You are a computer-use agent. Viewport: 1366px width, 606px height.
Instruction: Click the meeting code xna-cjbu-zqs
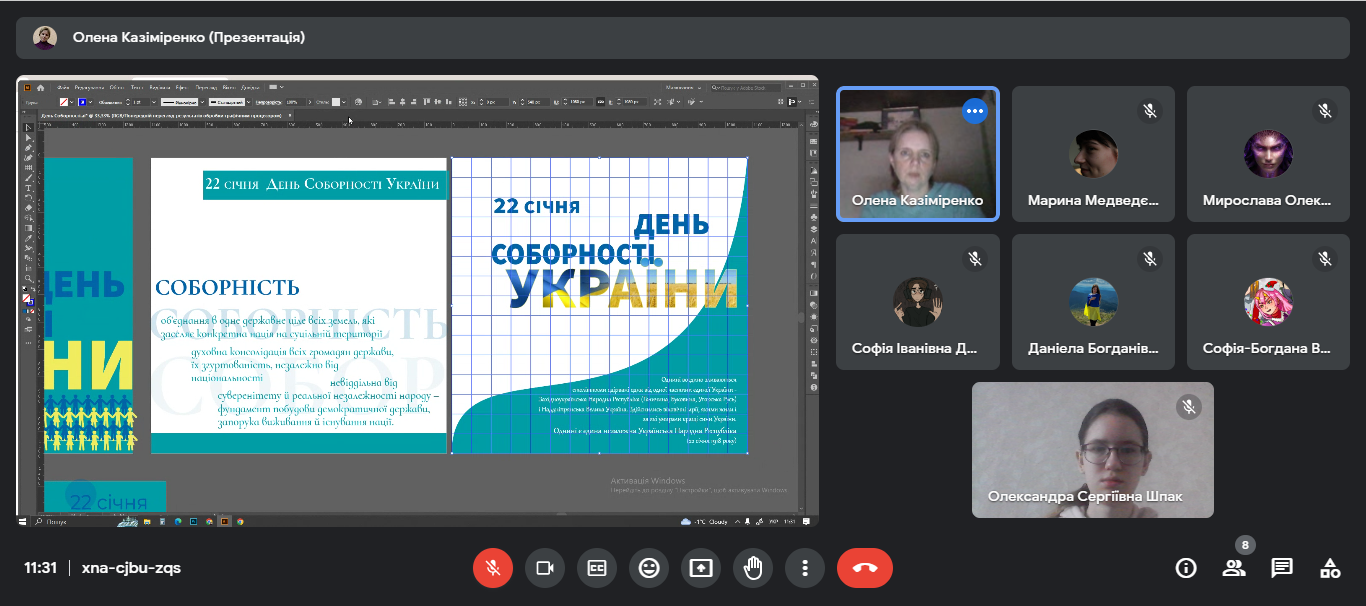click(x=131, y=568)
